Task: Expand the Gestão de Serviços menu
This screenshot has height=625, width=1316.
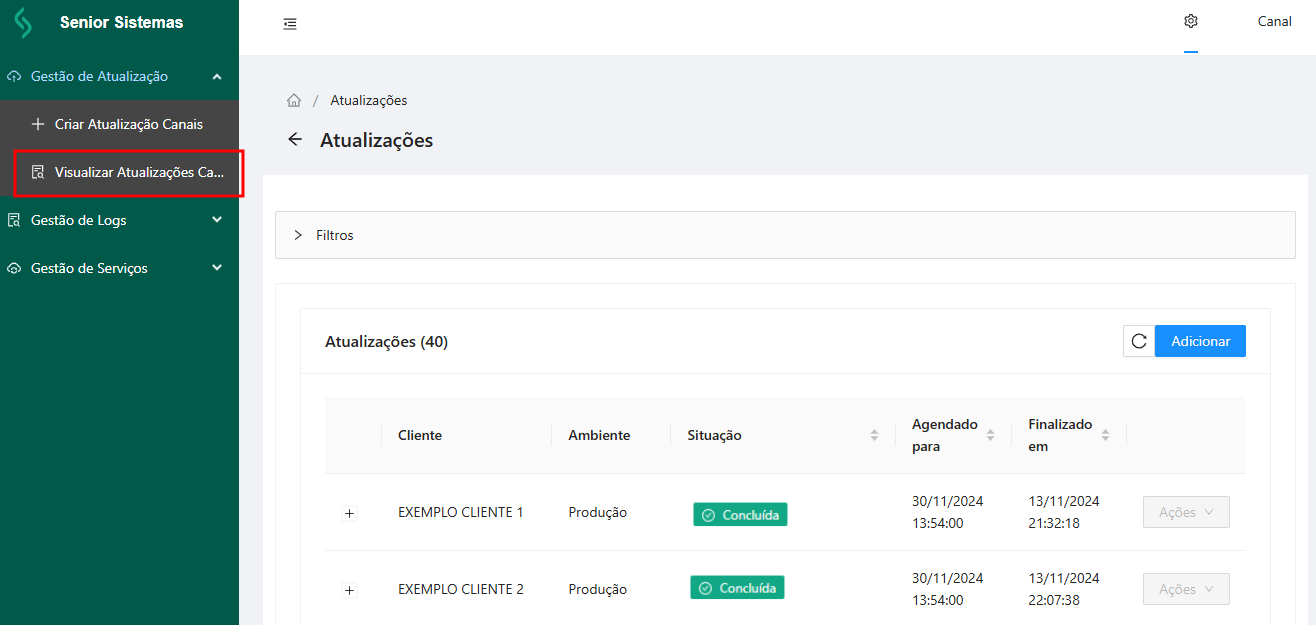Action: point(217,268)
